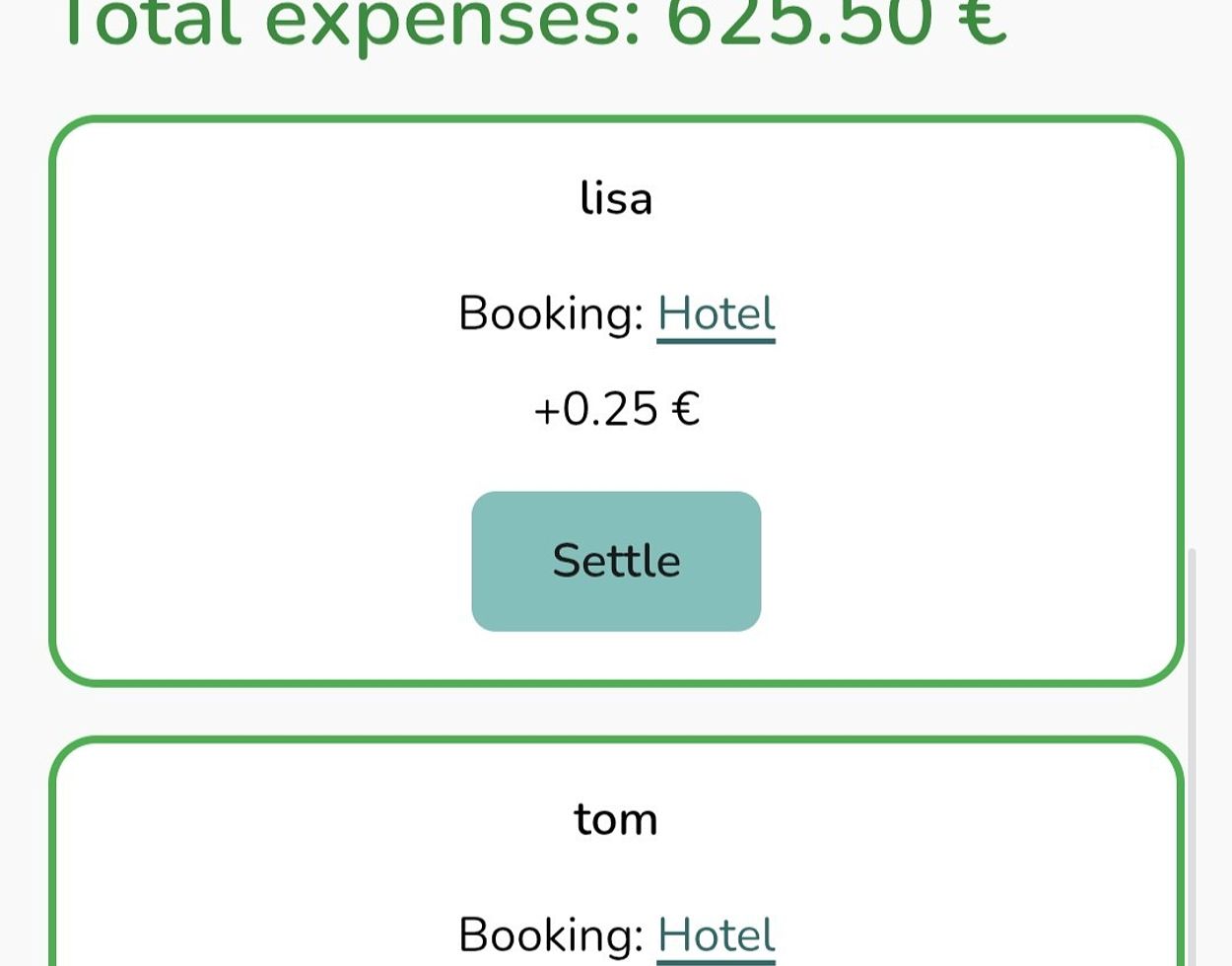
Task: Open the Hotel link under lisa
Action: click(716, 314)
